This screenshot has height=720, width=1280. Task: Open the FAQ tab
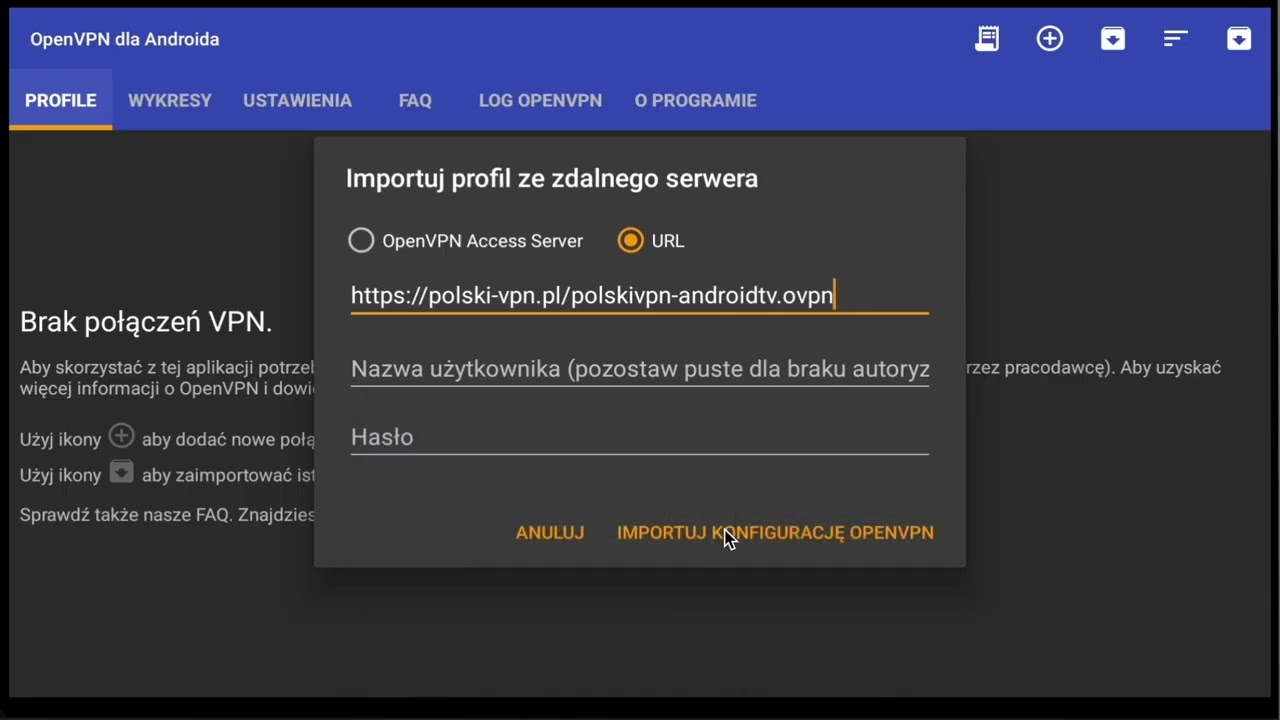(415, 101)
